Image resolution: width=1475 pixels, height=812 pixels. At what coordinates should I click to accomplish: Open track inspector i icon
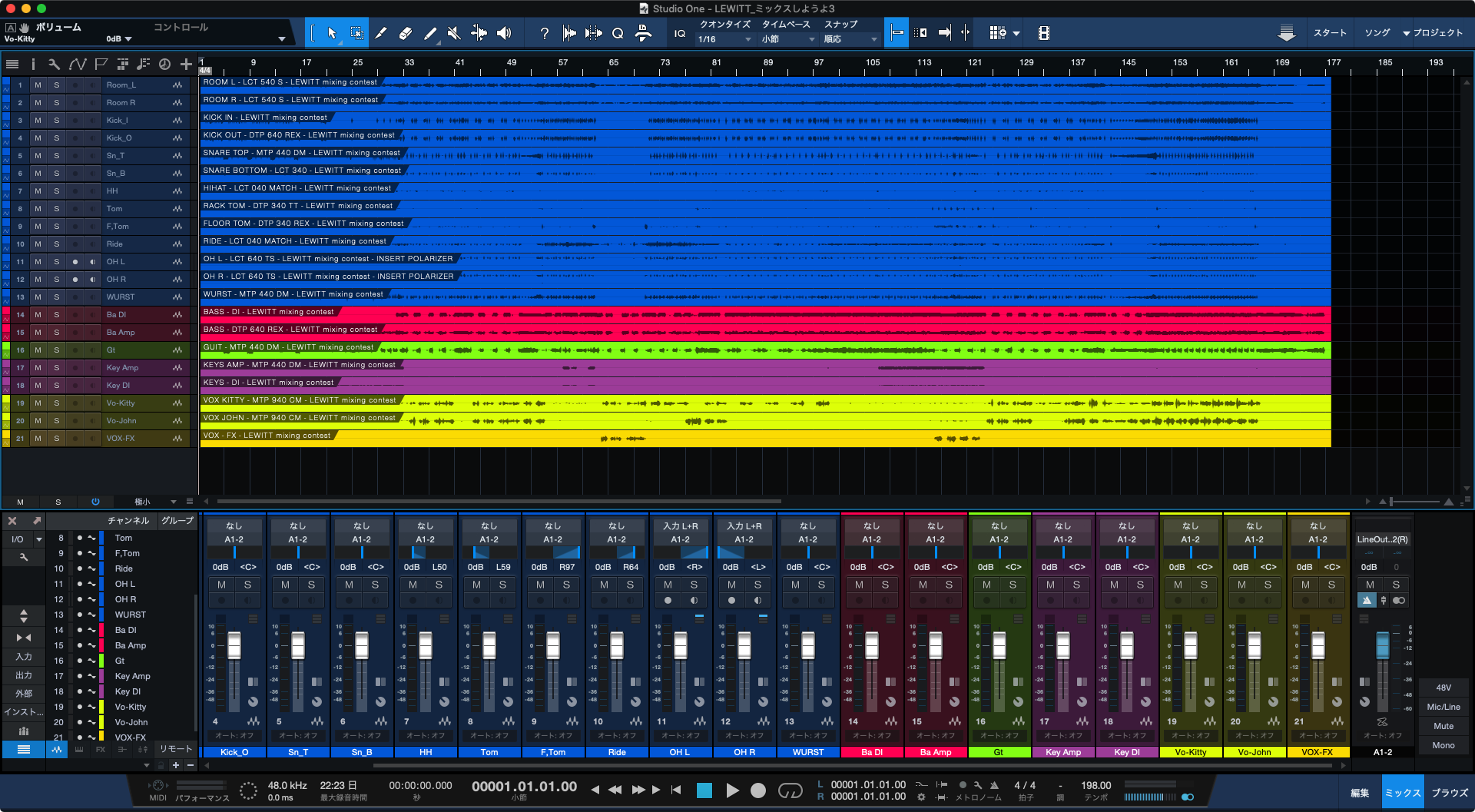tap(33, 65)
